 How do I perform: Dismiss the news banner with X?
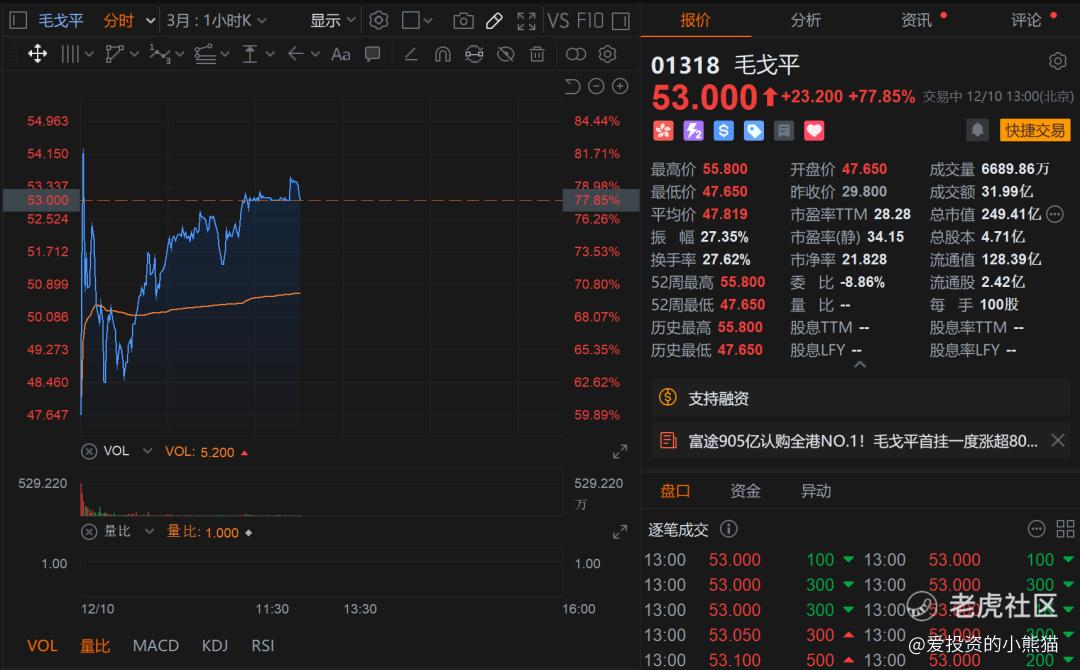tap(1058, 440)
